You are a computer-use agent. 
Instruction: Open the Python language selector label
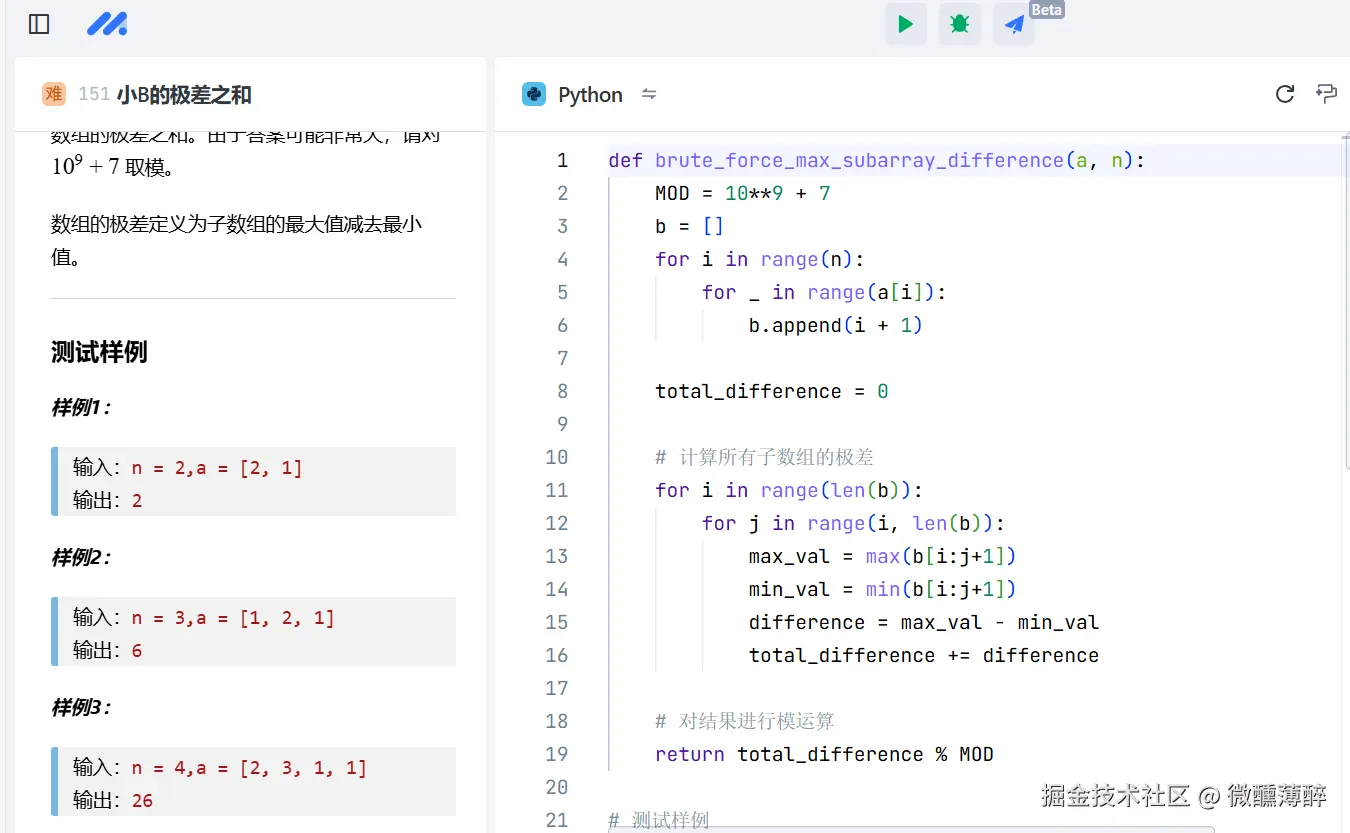590,95
